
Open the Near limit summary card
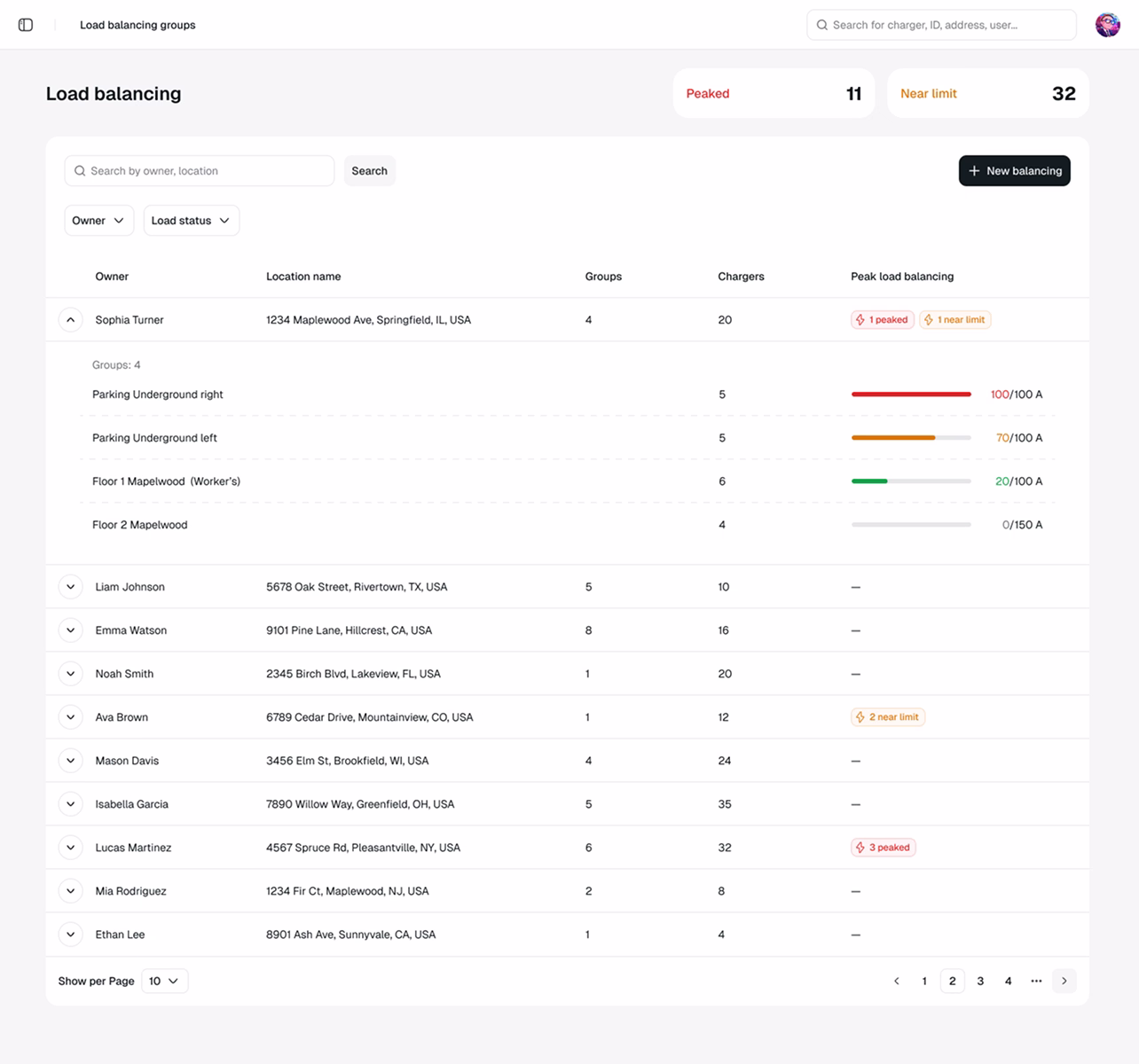987,93
